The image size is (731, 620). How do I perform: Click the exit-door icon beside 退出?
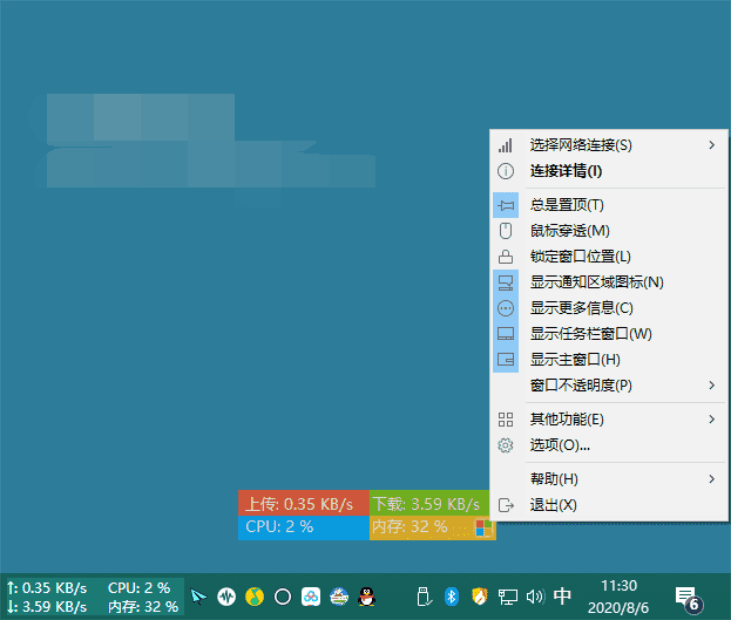(505, 505)
